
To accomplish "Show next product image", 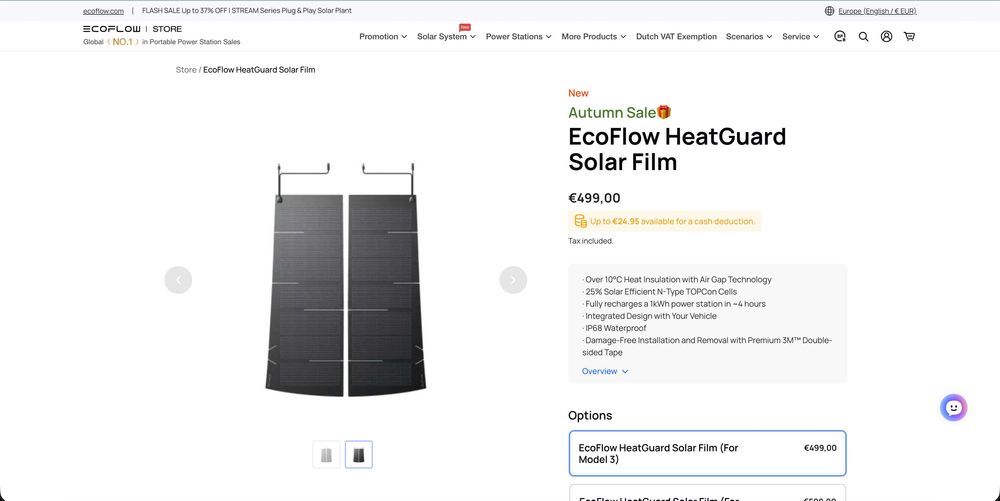I will pos(513,280).
